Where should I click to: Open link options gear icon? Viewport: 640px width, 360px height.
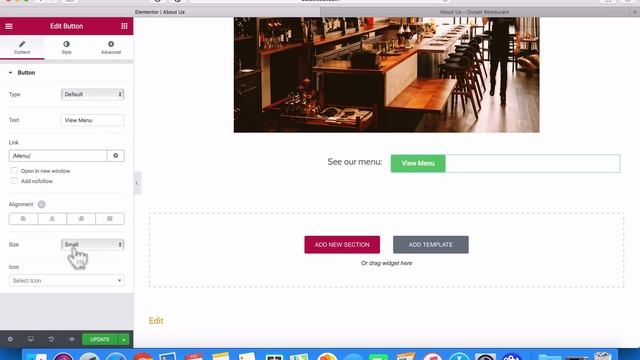[116, 156]
